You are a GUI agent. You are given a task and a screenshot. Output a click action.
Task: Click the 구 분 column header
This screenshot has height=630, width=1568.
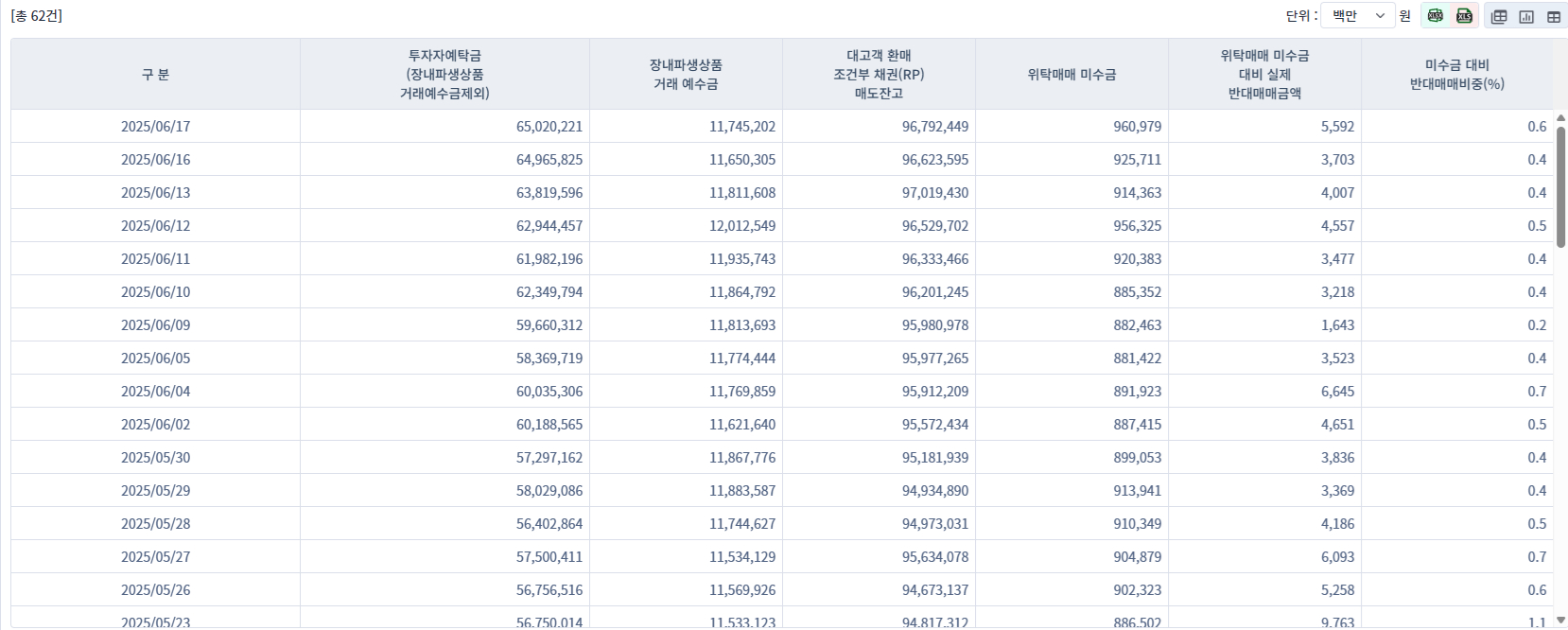(x=155, y=75)
